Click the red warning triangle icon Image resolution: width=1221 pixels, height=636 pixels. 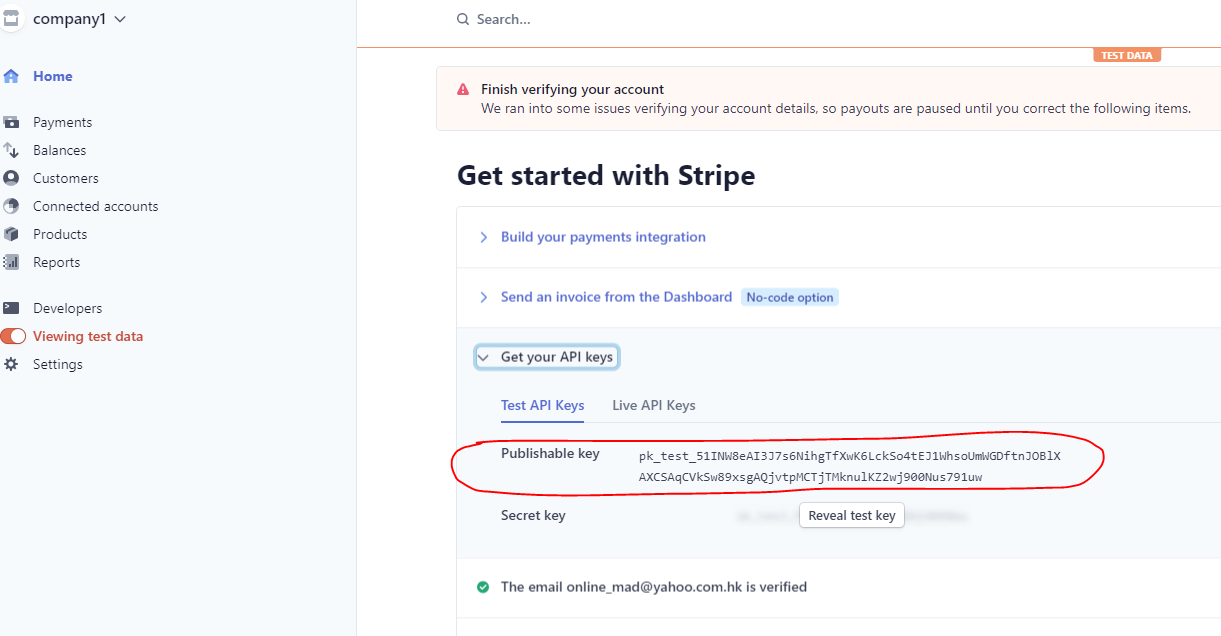[463, 89]
